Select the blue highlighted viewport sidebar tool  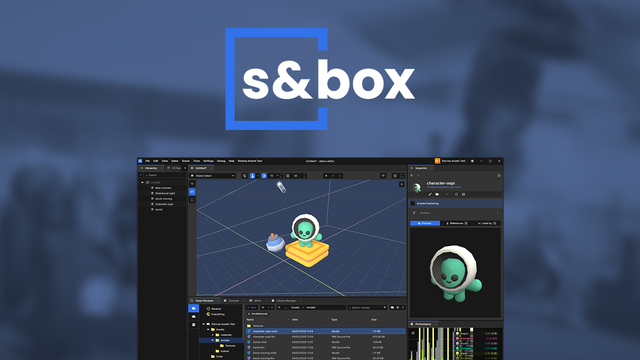click(192, 191)
